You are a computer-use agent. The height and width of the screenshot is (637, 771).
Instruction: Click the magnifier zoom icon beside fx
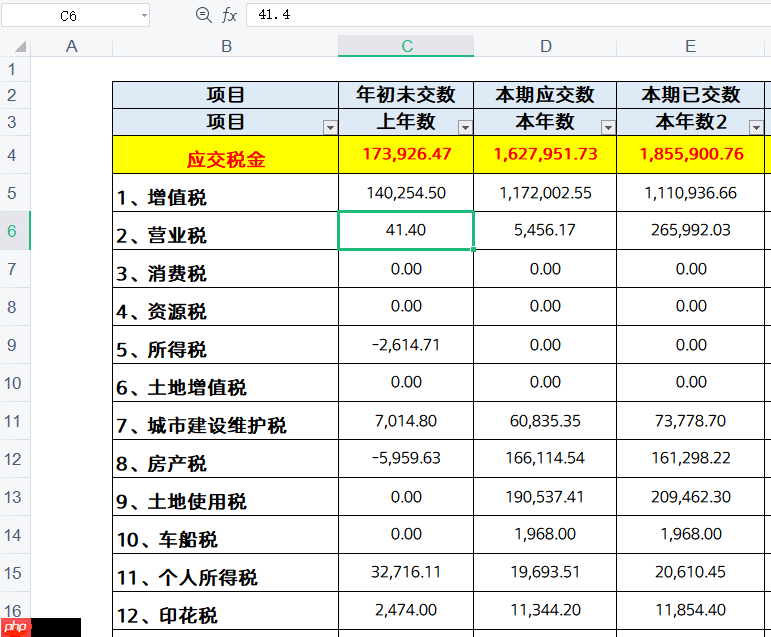(203, 15)
